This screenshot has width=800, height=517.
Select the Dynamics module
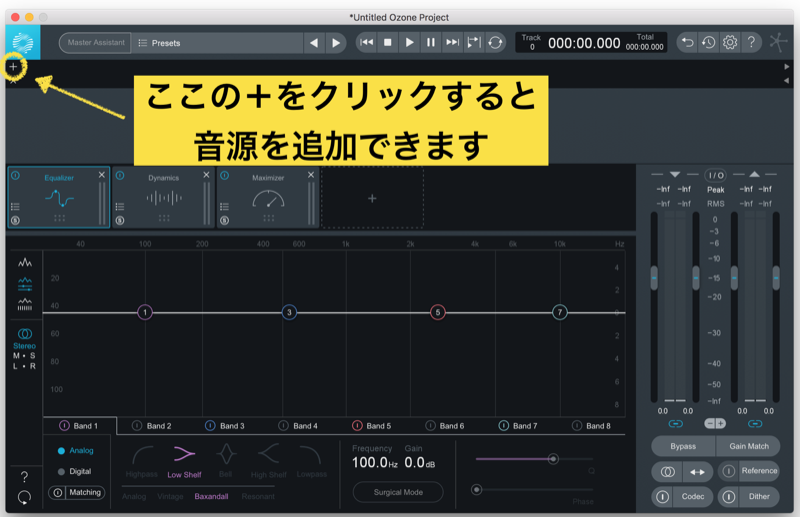pos(163,197)
